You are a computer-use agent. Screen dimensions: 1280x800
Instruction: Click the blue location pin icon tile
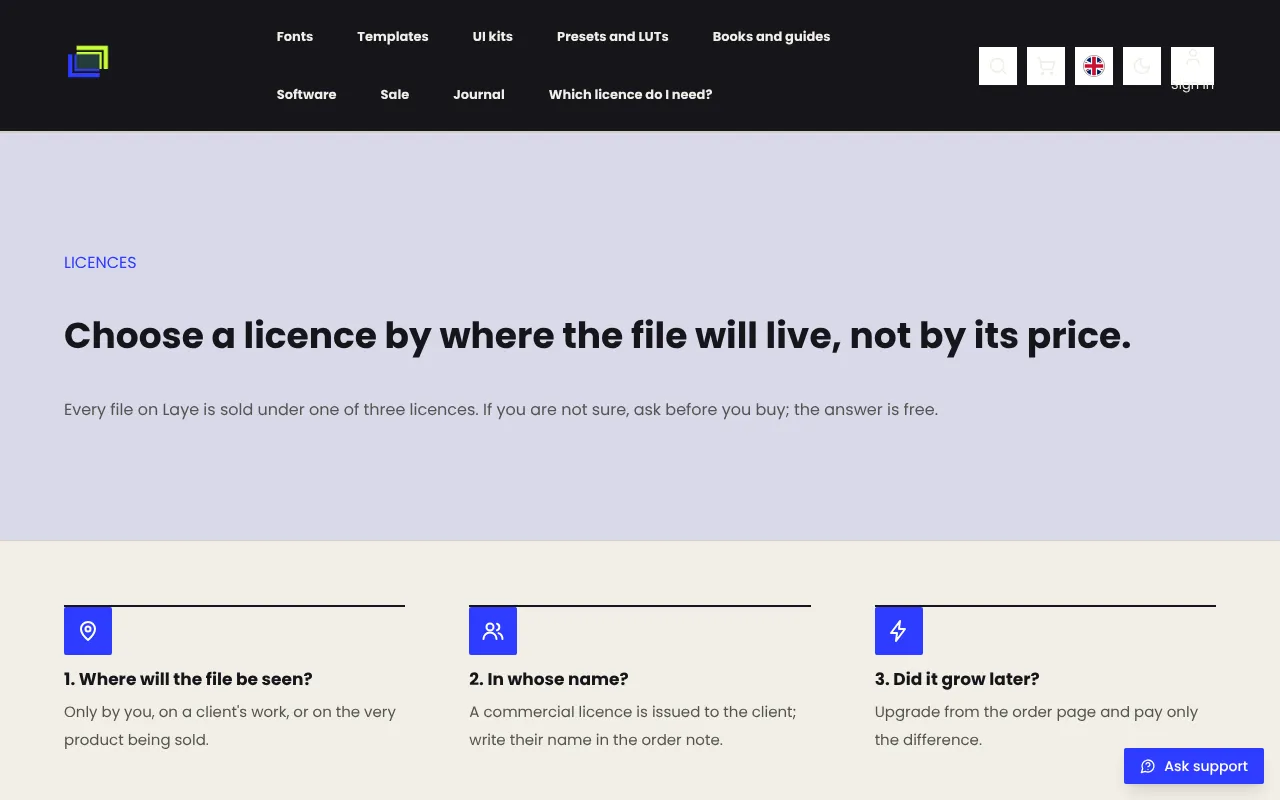coord(88,631)
